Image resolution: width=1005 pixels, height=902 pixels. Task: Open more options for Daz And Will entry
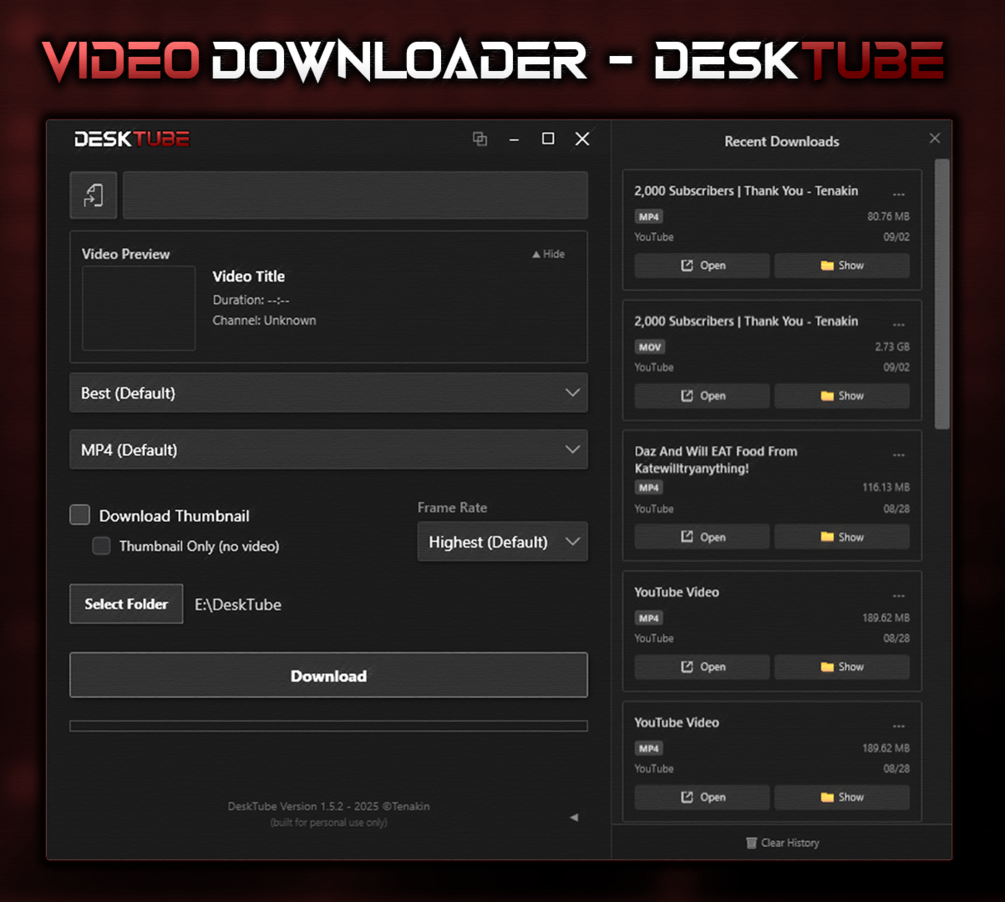tap(899, 455)
